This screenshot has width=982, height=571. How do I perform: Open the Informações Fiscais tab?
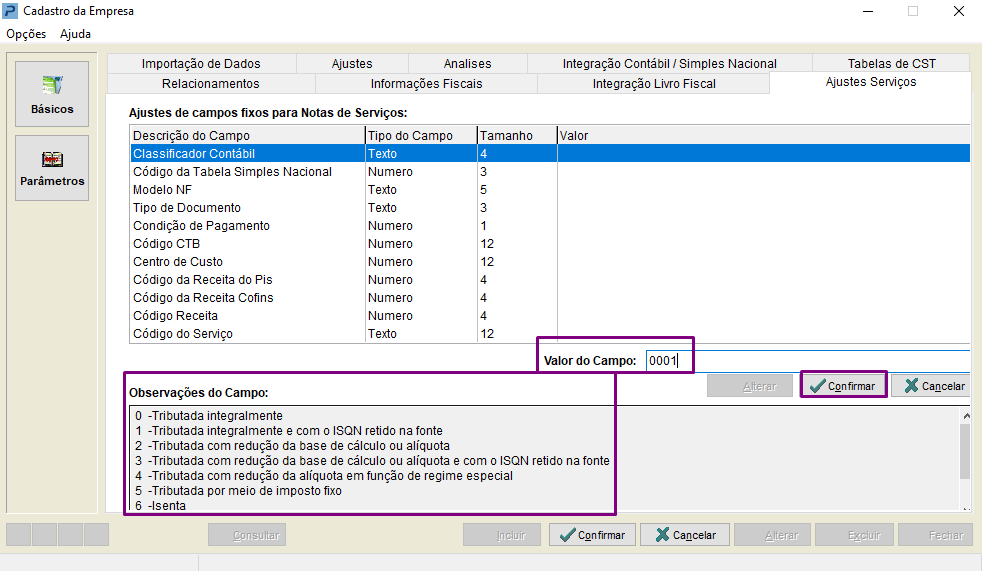point(426,84)
